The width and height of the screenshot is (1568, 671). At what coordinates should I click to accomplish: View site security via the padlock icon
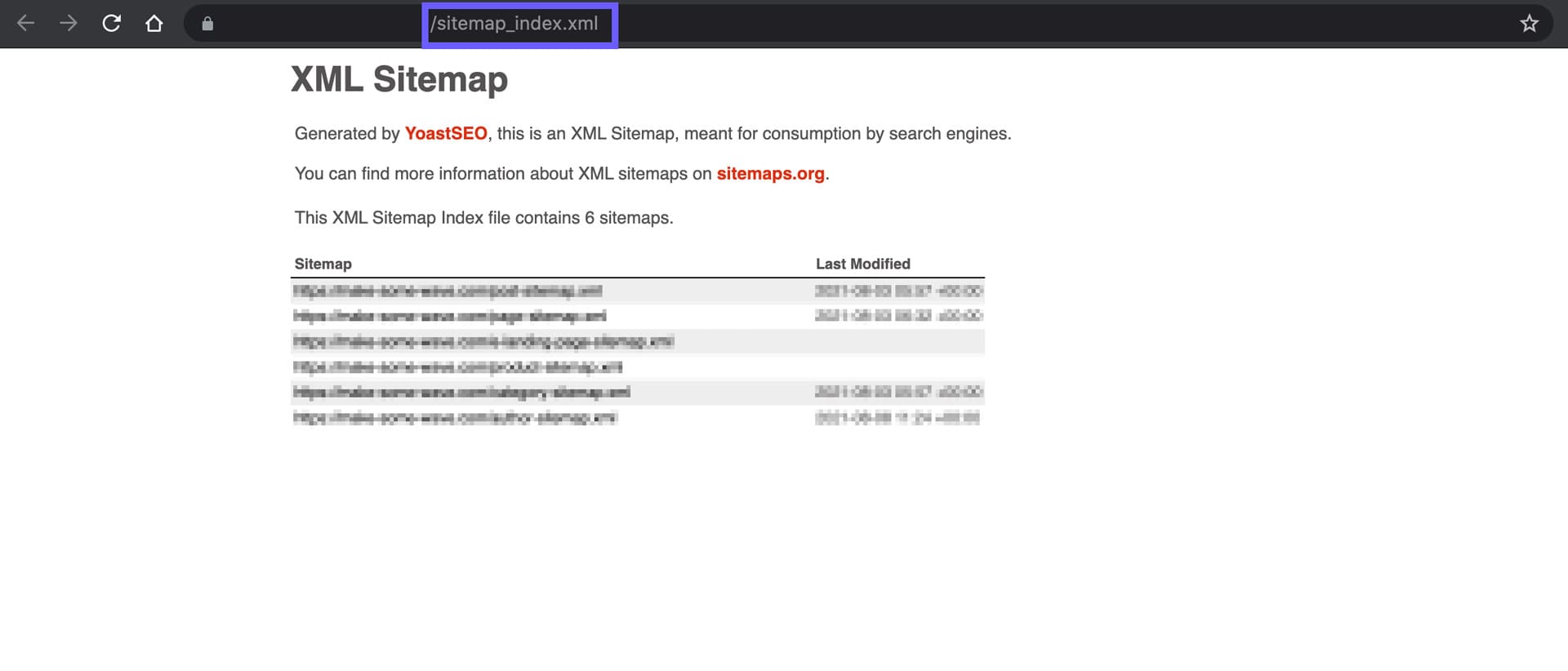pyautogui.click(x=207, y=24)
